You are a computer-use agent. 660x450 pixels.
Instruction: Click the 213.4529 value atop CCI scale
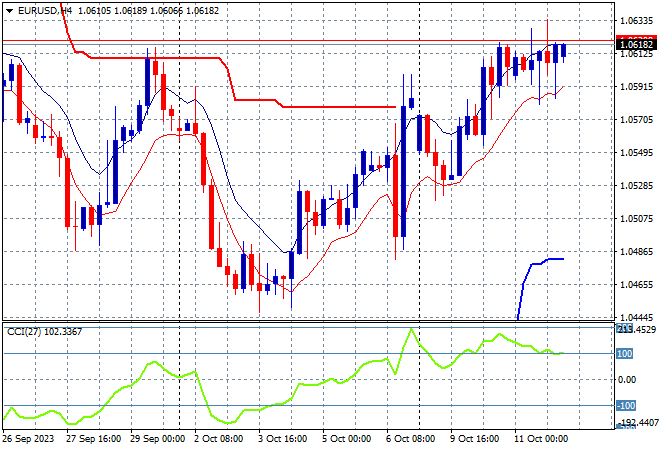(x=636, y=329)
